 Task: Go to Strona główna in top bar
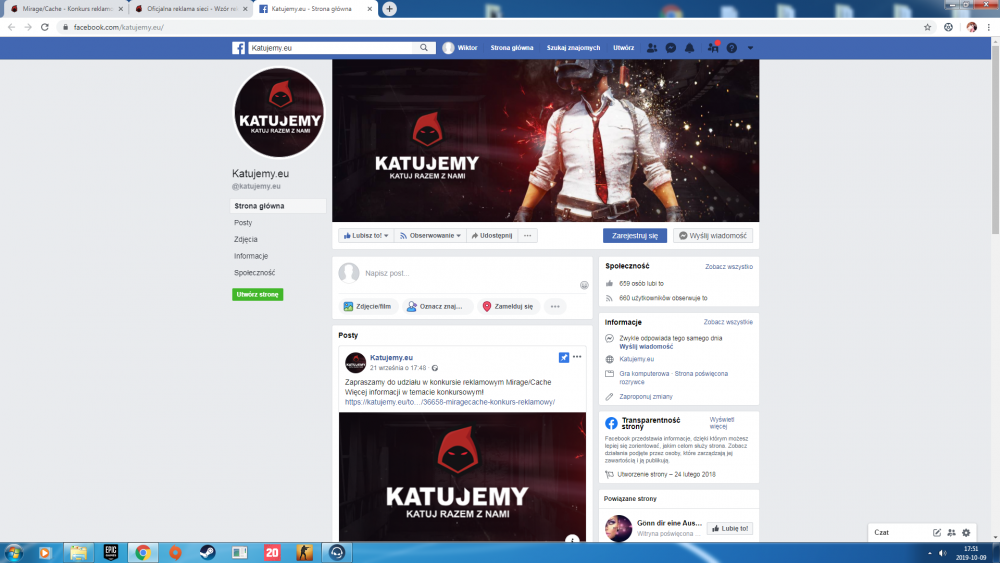click(x=511, y=48)
